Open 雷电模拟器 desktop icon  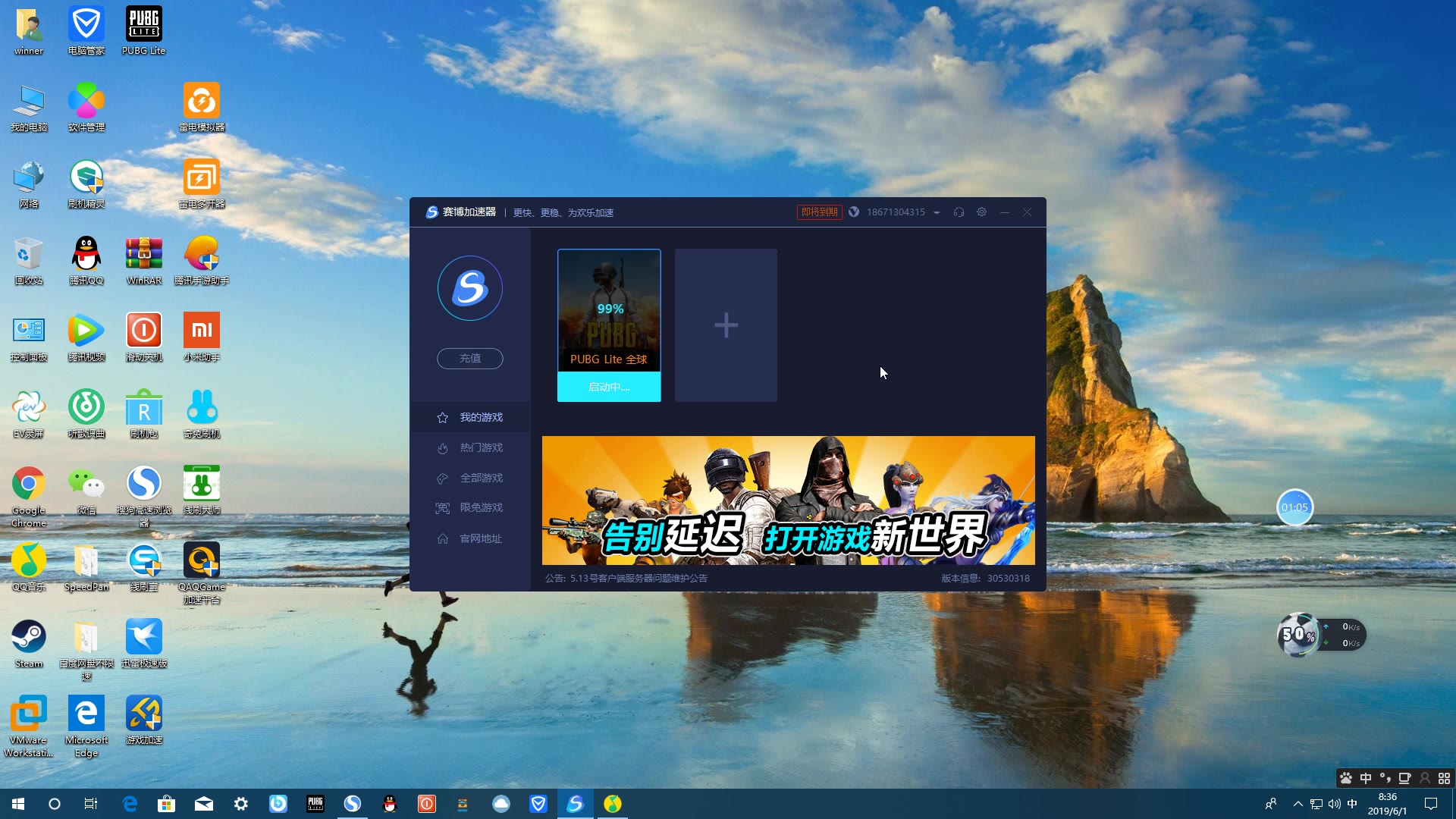coord(202,108)
